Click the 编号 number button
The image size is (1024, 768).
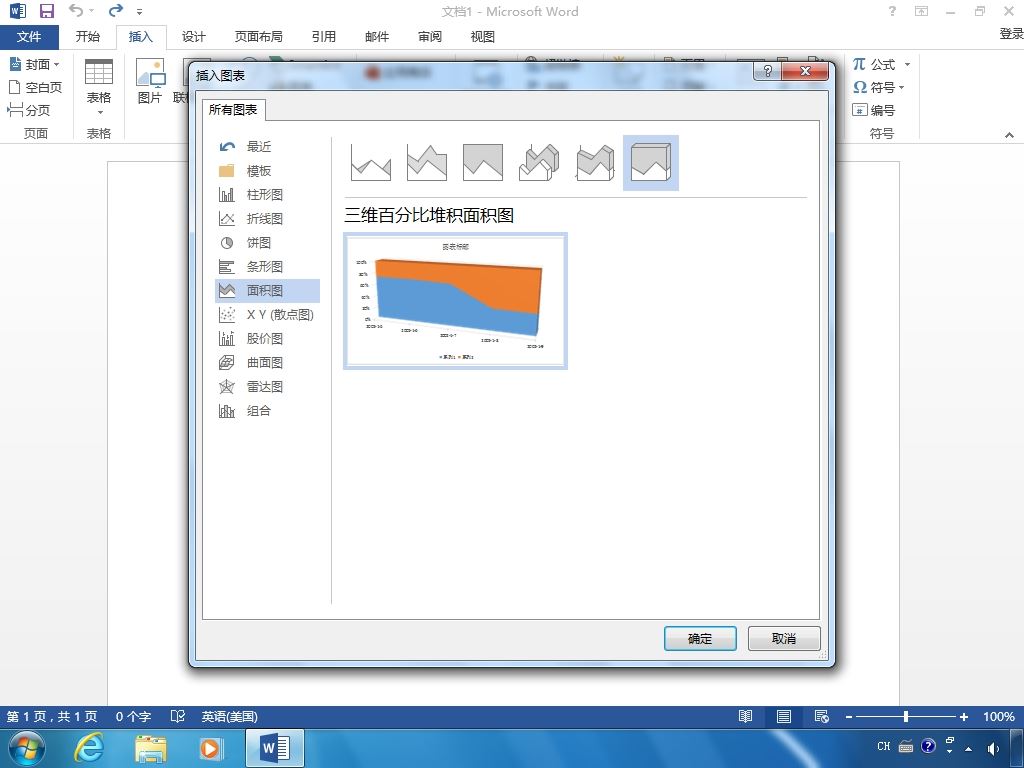click(x=874, y=110)
